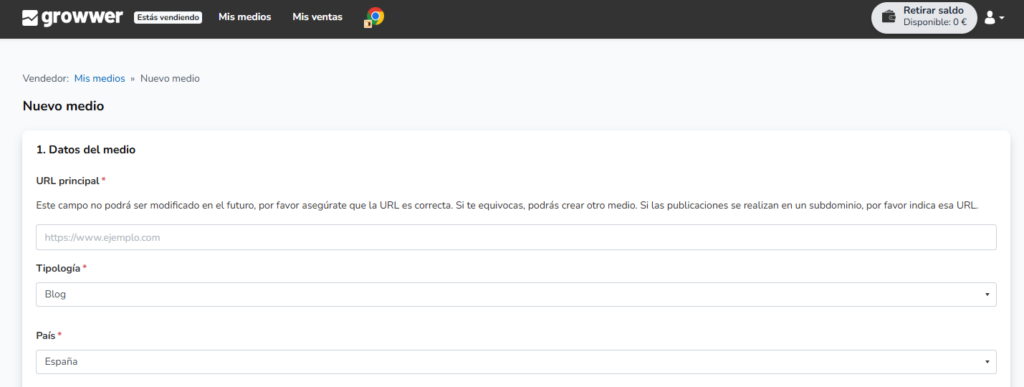1024x387 pixels.
Task: Open the Tipología dropdown showing Blog
Action: pos(516,294)
